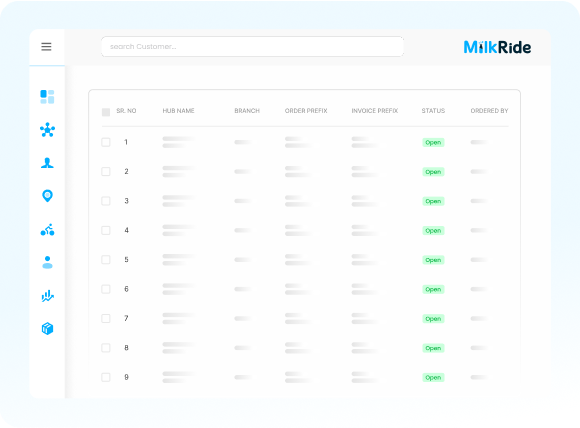580x428 pixels.
Task: Click the MilkRide logo
Action: coord(497,47)
